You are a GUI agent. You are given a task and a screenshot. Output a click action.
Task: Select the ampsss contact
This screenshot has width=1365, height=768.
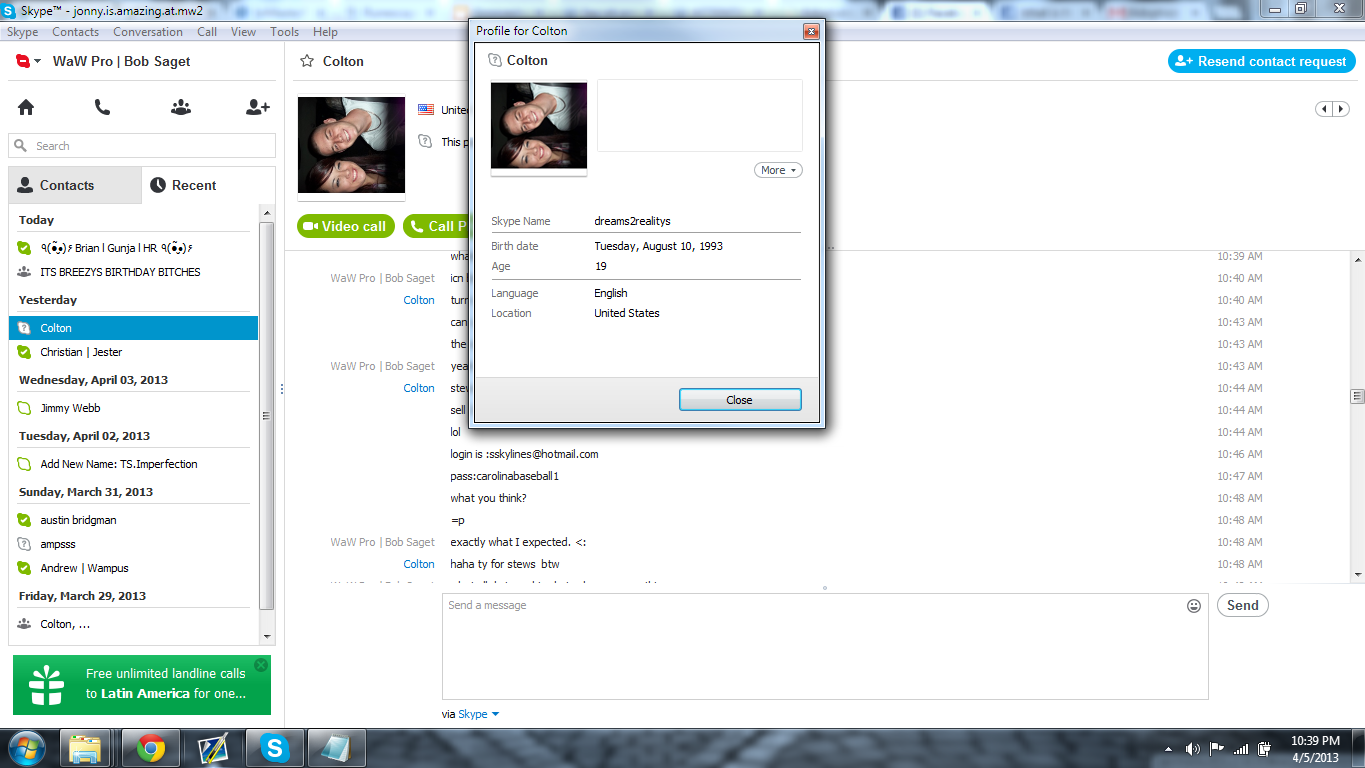pos(133,544)
